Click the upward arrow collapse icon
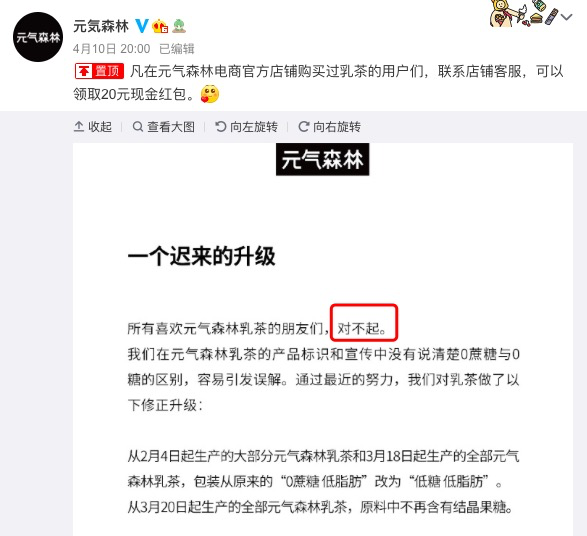The width and height of the screenshot is (587, 536). [x=79, y=127]
